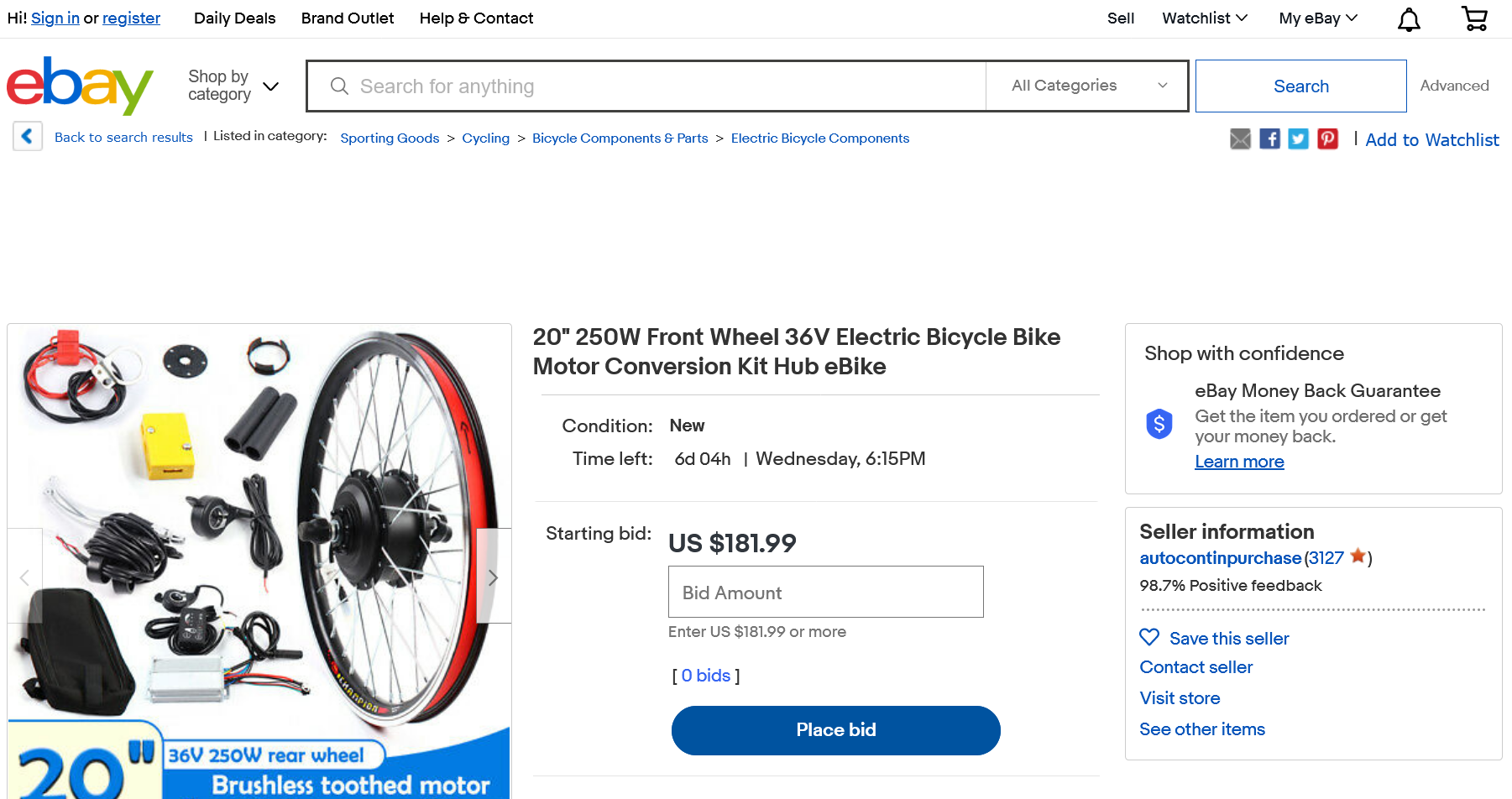The image size is (1512, 799).
Task: Click the eBay logo
Action: [80, 86]
